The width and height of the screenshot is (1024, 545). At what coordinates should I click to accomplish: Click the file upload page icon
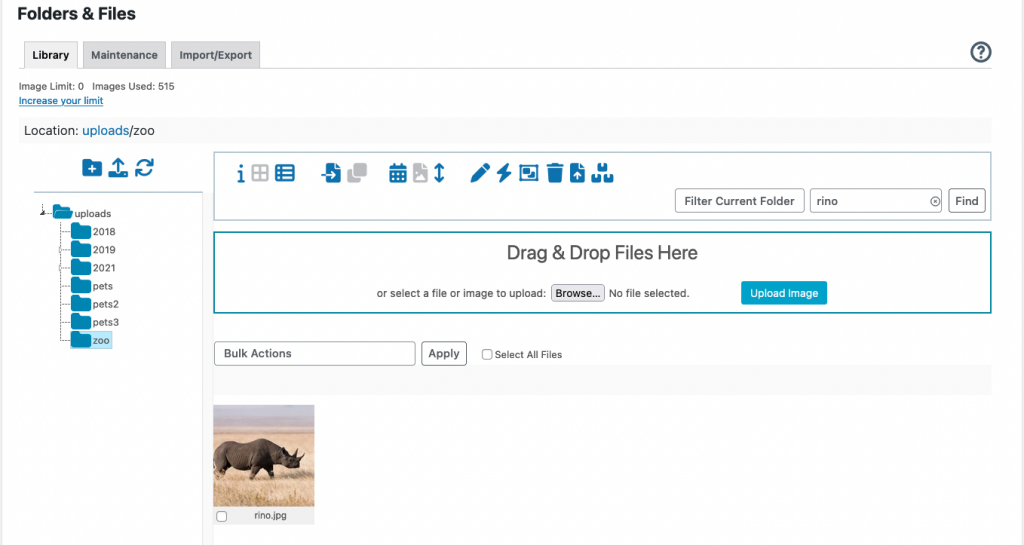pos(577,173)
